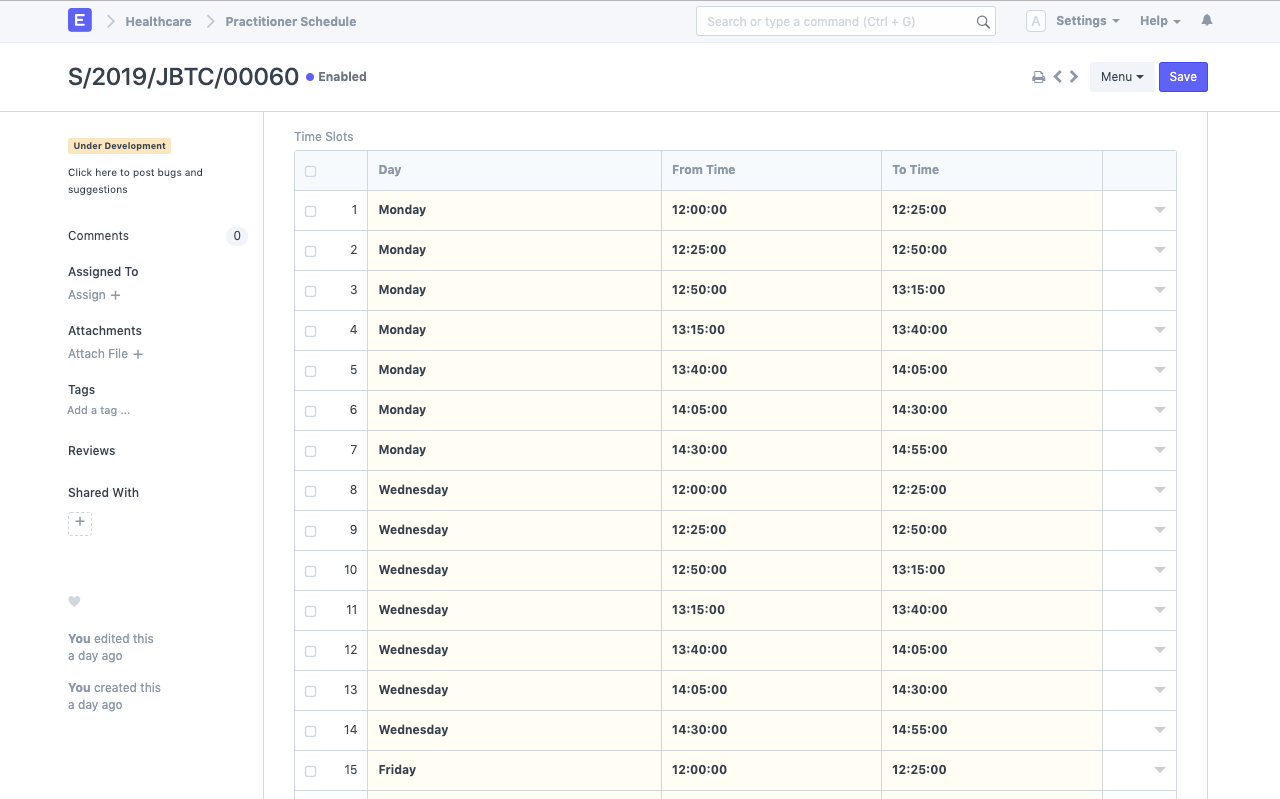Viewport: 1280px width, 799px height.
Task: Open the Settings menu
Action: point(1087,21)
